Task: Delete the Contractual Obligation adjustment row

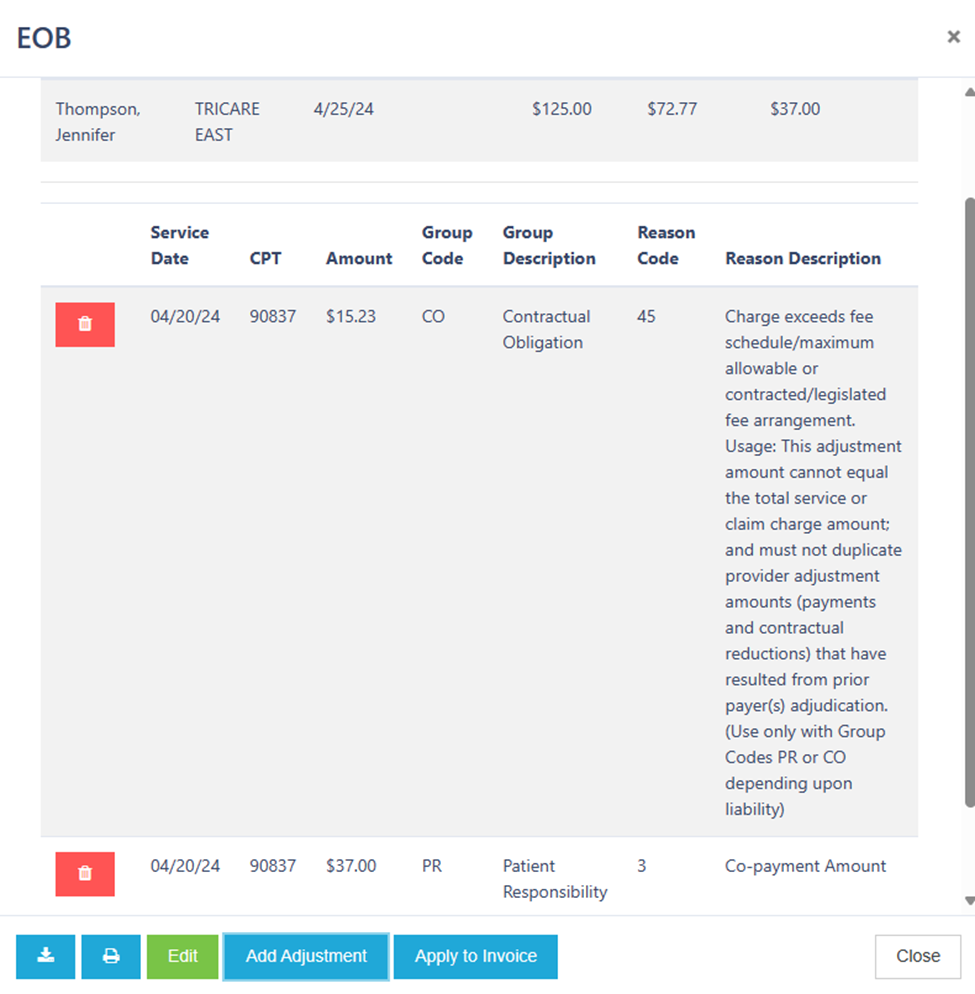Action: pos(85,324)
